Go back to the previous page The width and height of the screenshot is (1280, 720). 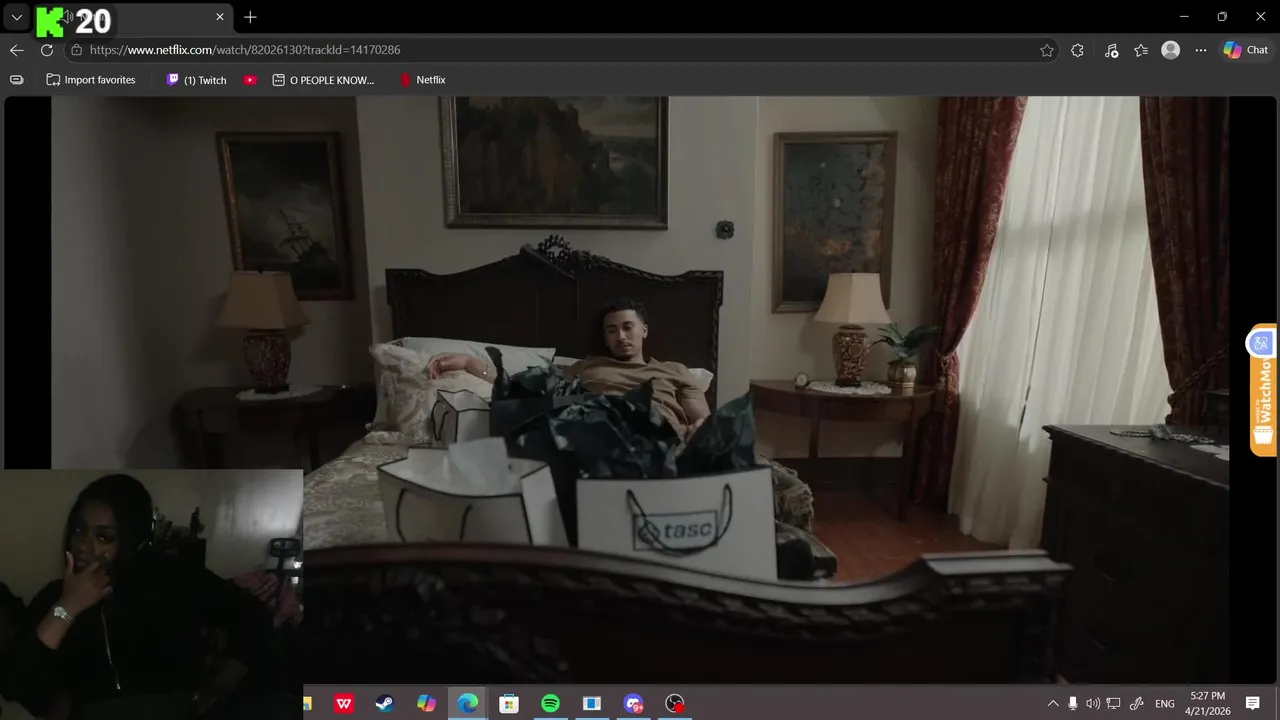point(16,50)
